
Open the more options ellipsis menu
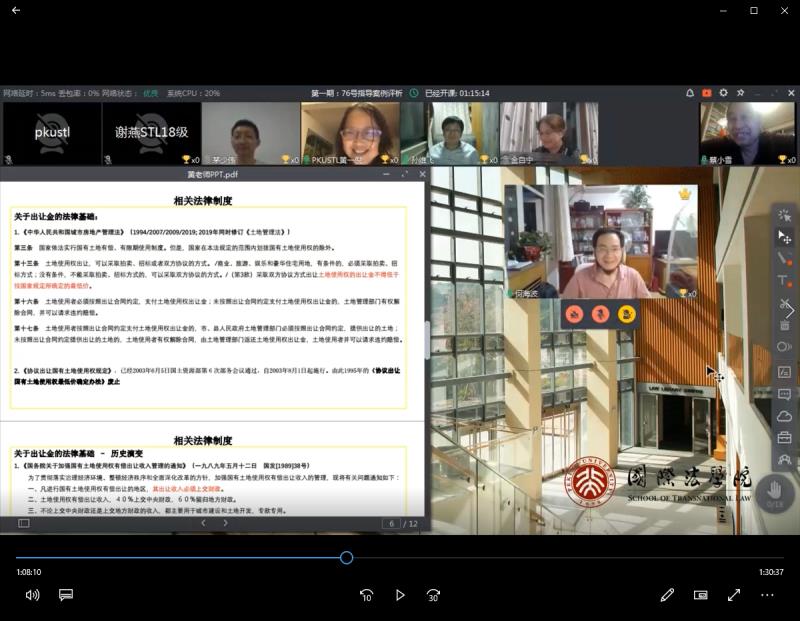coord(768,595)
